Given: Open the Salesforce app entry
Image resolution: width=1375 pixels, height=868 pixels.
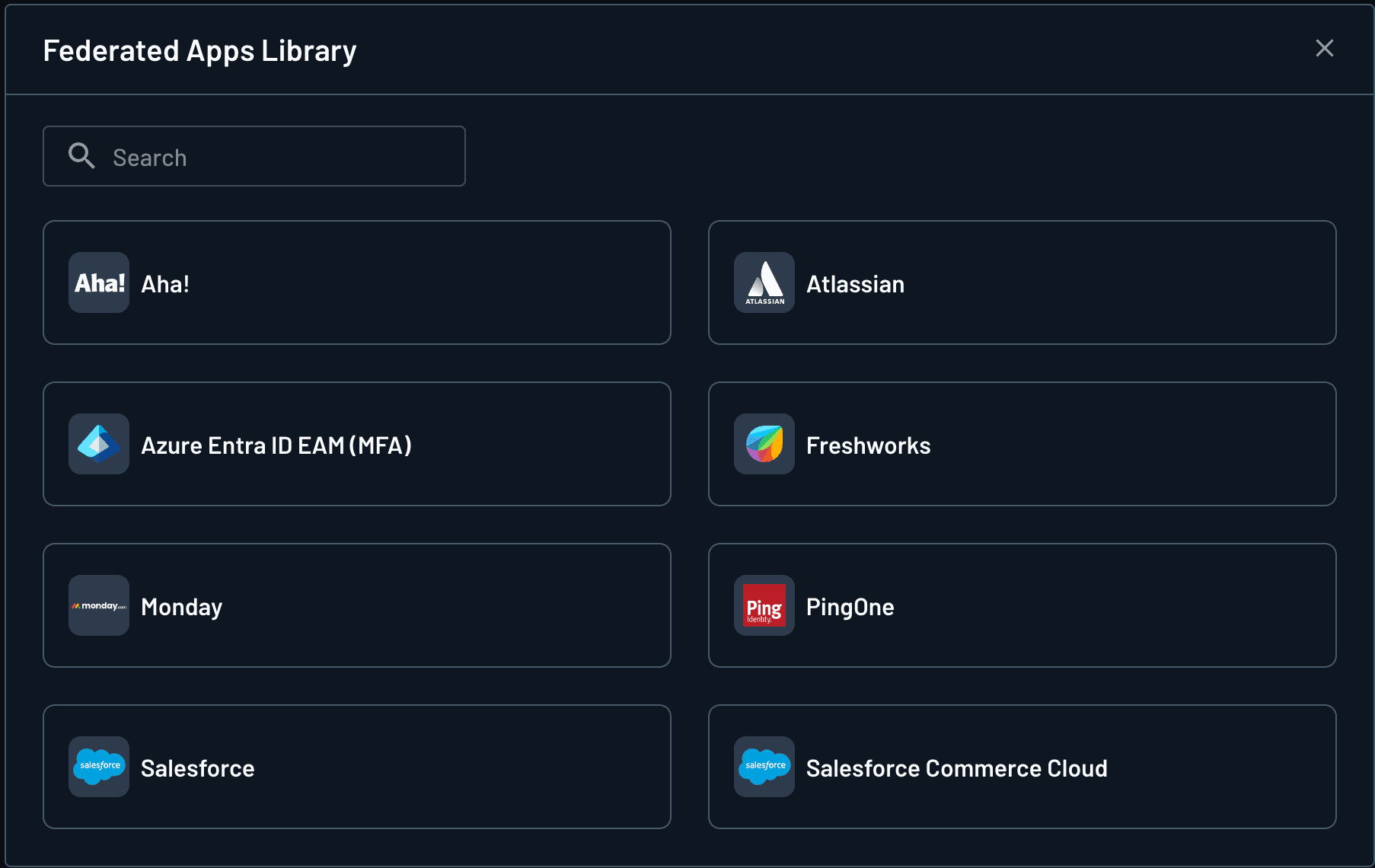Looking at the screenshot, I should coord(357,767).
